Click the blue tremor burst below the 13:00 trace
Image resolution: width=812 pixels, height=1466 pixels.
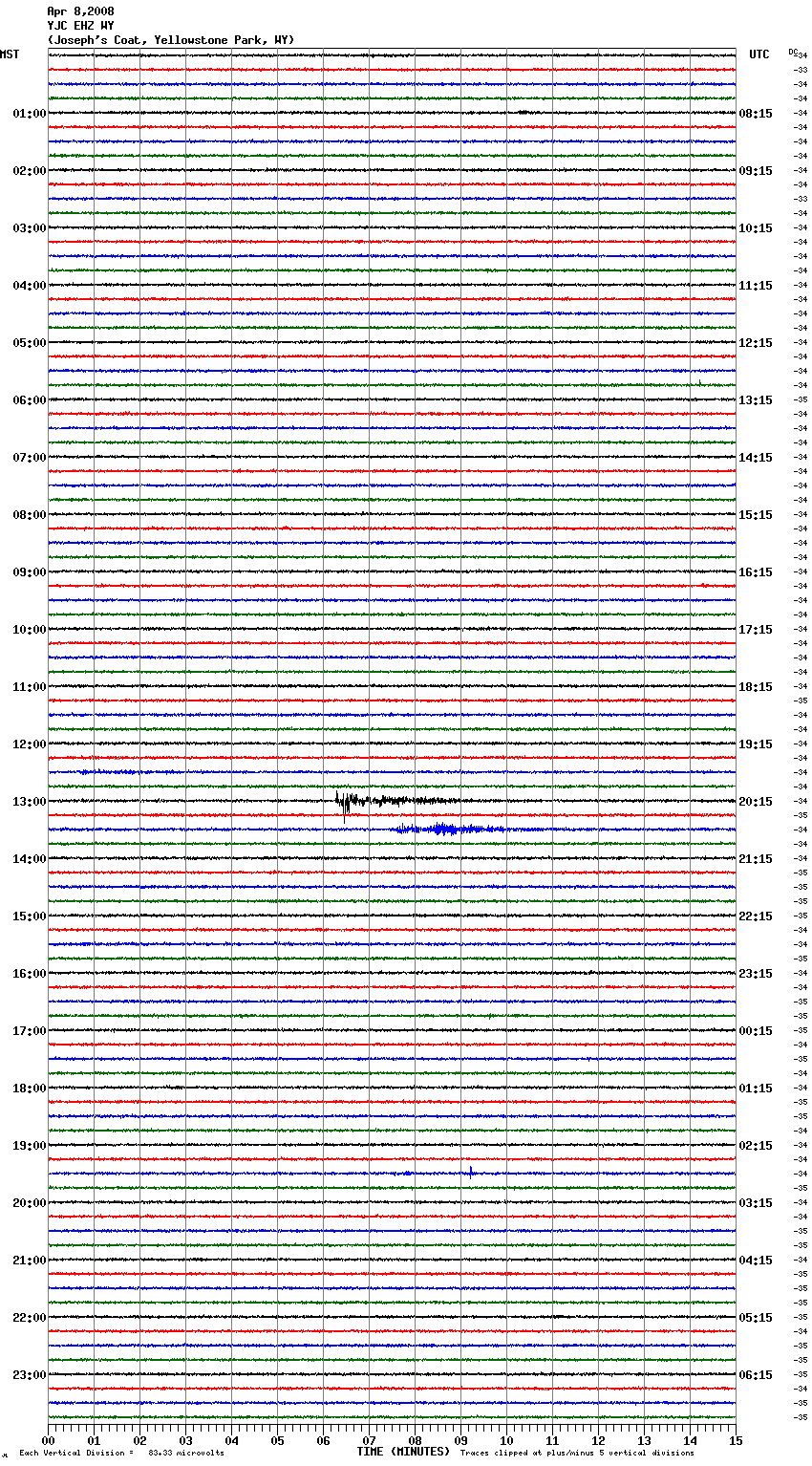click(447, 829)
